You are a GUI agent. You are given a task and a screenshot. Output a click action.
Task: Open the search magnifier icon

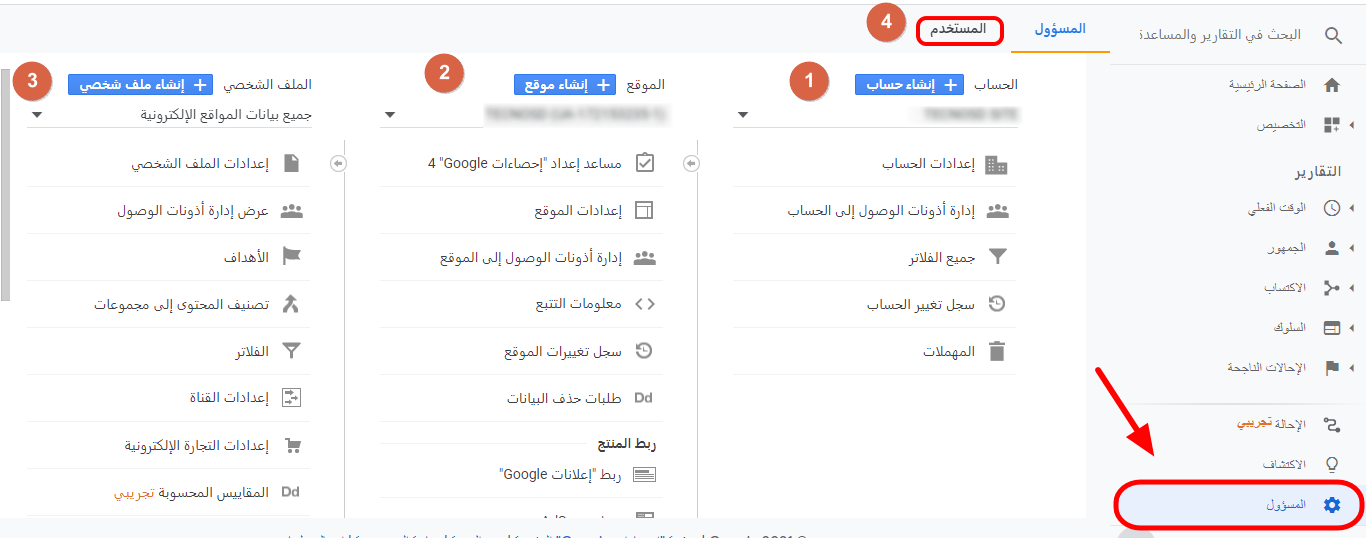tap(1333, 35)
